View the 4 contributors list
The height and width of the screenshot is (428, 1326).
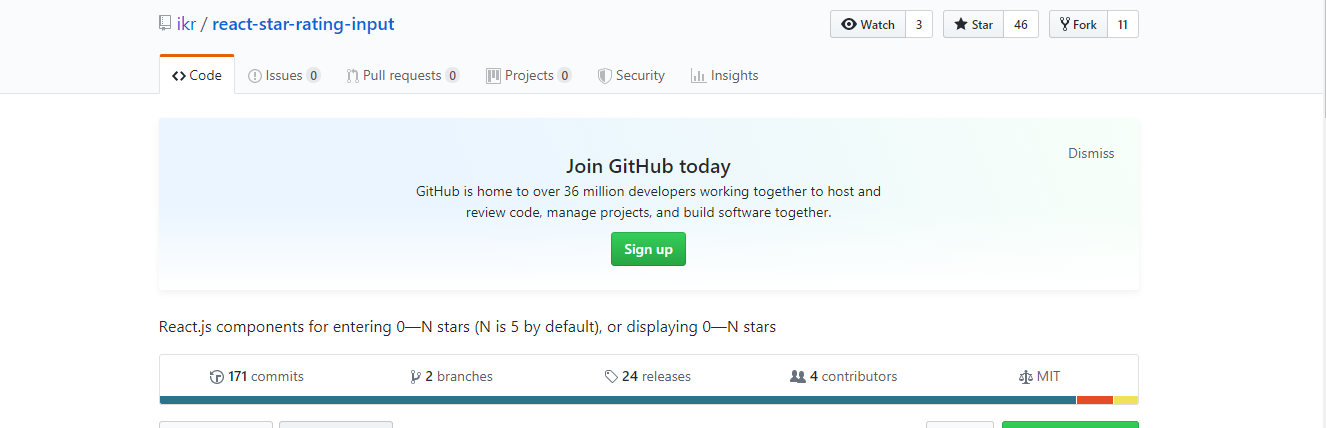[844, 376]
